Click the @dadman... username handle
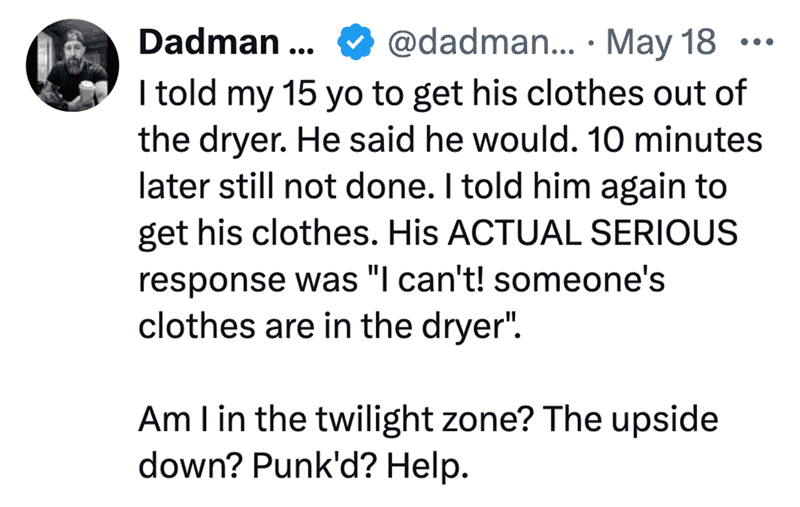The image size is (800, 507). tap(481, 42)
